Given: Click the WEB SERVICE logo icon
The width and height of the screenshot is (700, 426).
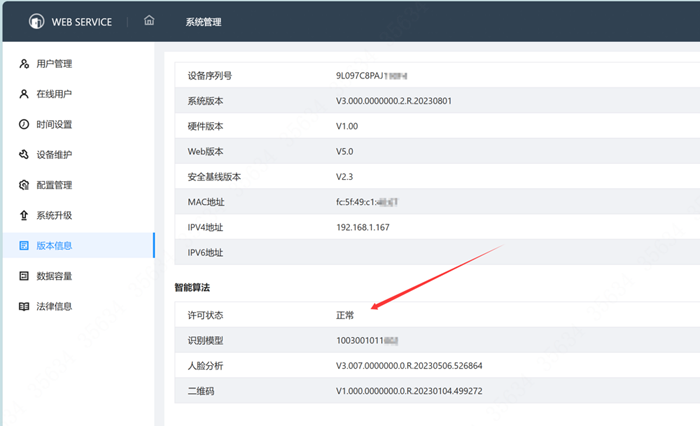Looking at the screenshot, I should click(37, 21).
